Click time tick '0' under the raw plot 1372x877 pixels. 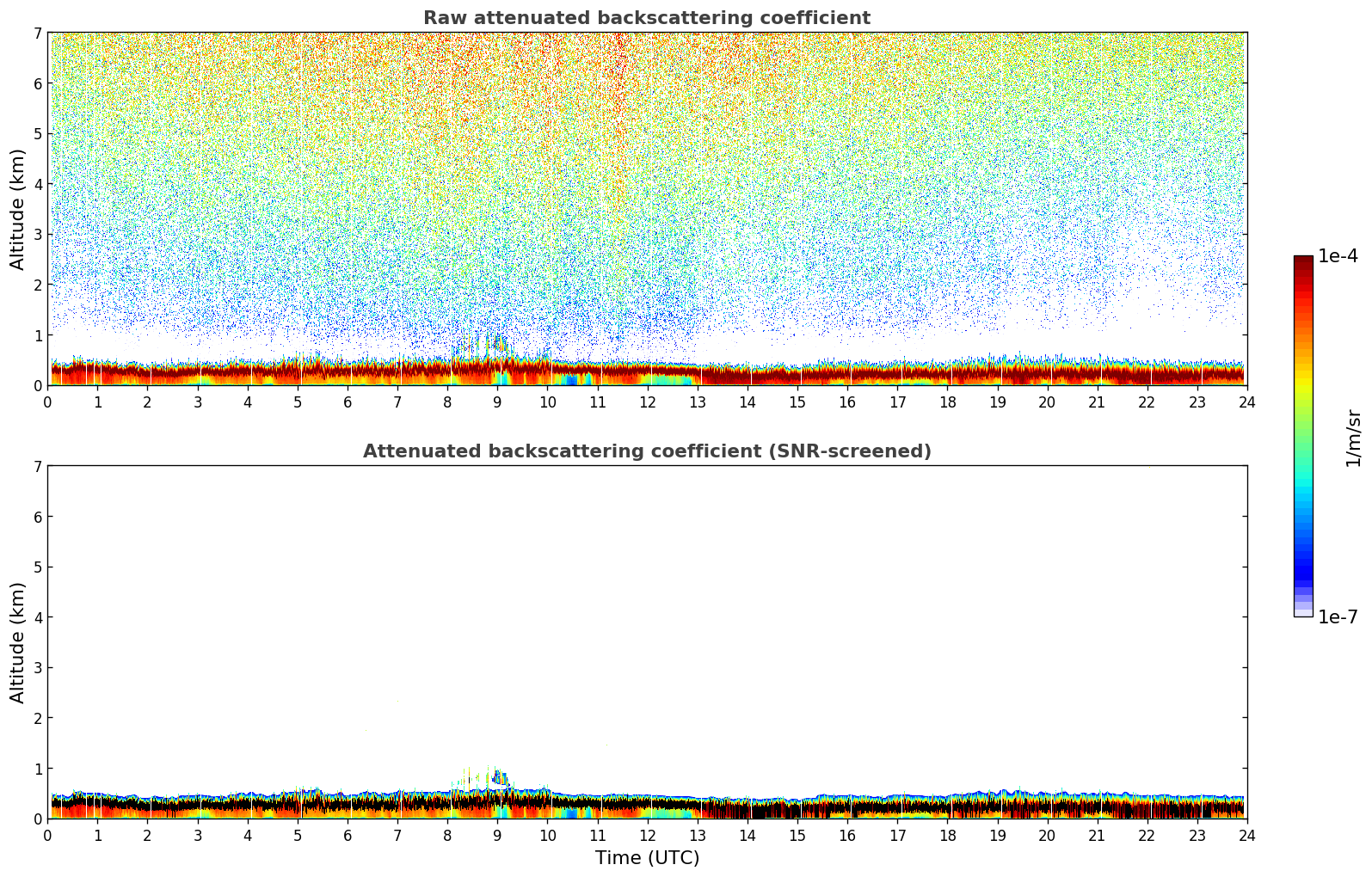(x=47, y=402)
